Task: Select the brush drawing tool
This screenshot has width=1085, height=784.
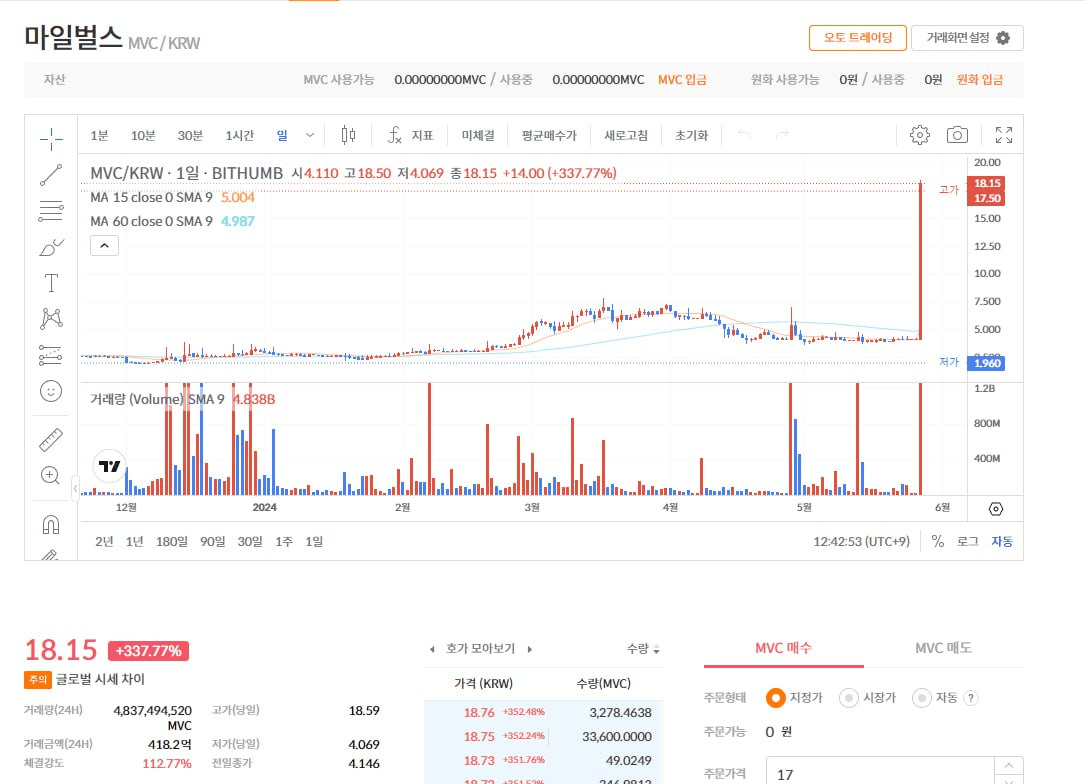Action: tap(51, 247)
